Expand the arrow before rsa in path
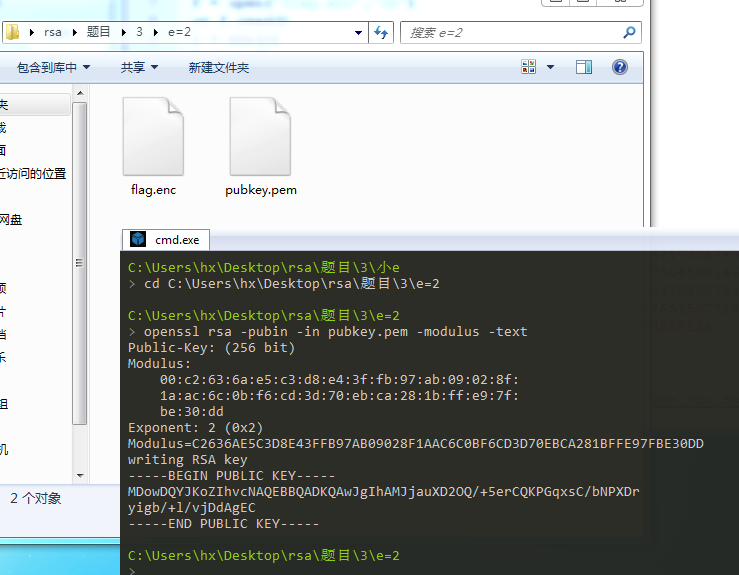This screenshot has width=739, height=575. point(32,33)
